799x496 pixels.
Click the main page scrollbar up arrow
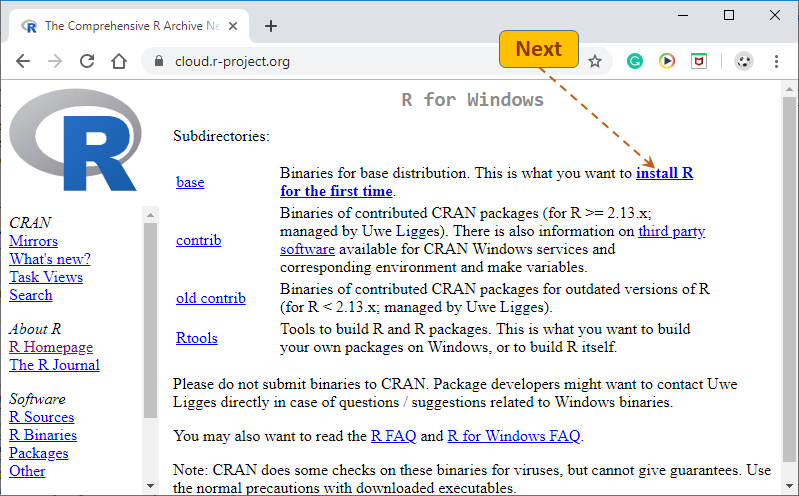[789, 90]
